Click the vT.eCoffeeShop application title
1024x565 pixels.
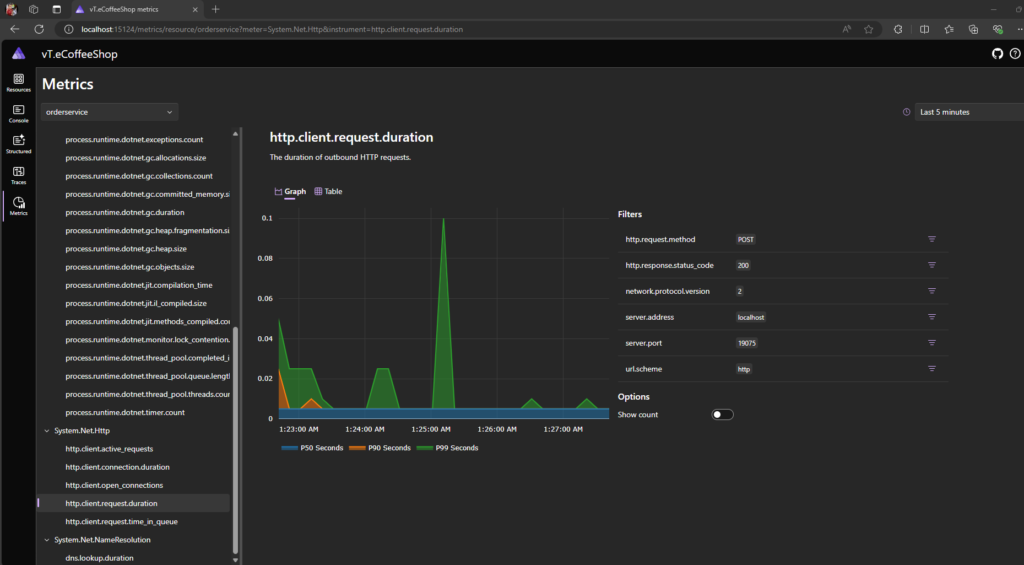click(x=80, y=54)
